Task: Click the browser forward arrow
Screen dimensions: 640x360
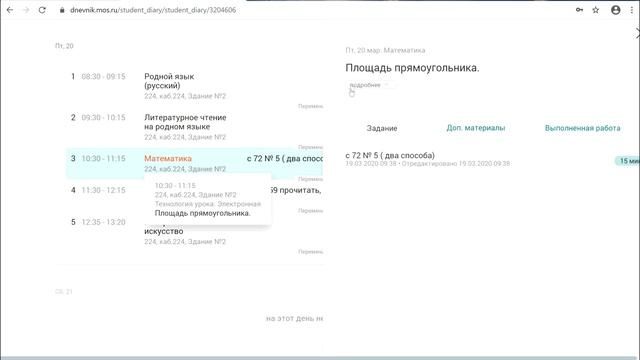Action: click(x=26, y=10)
